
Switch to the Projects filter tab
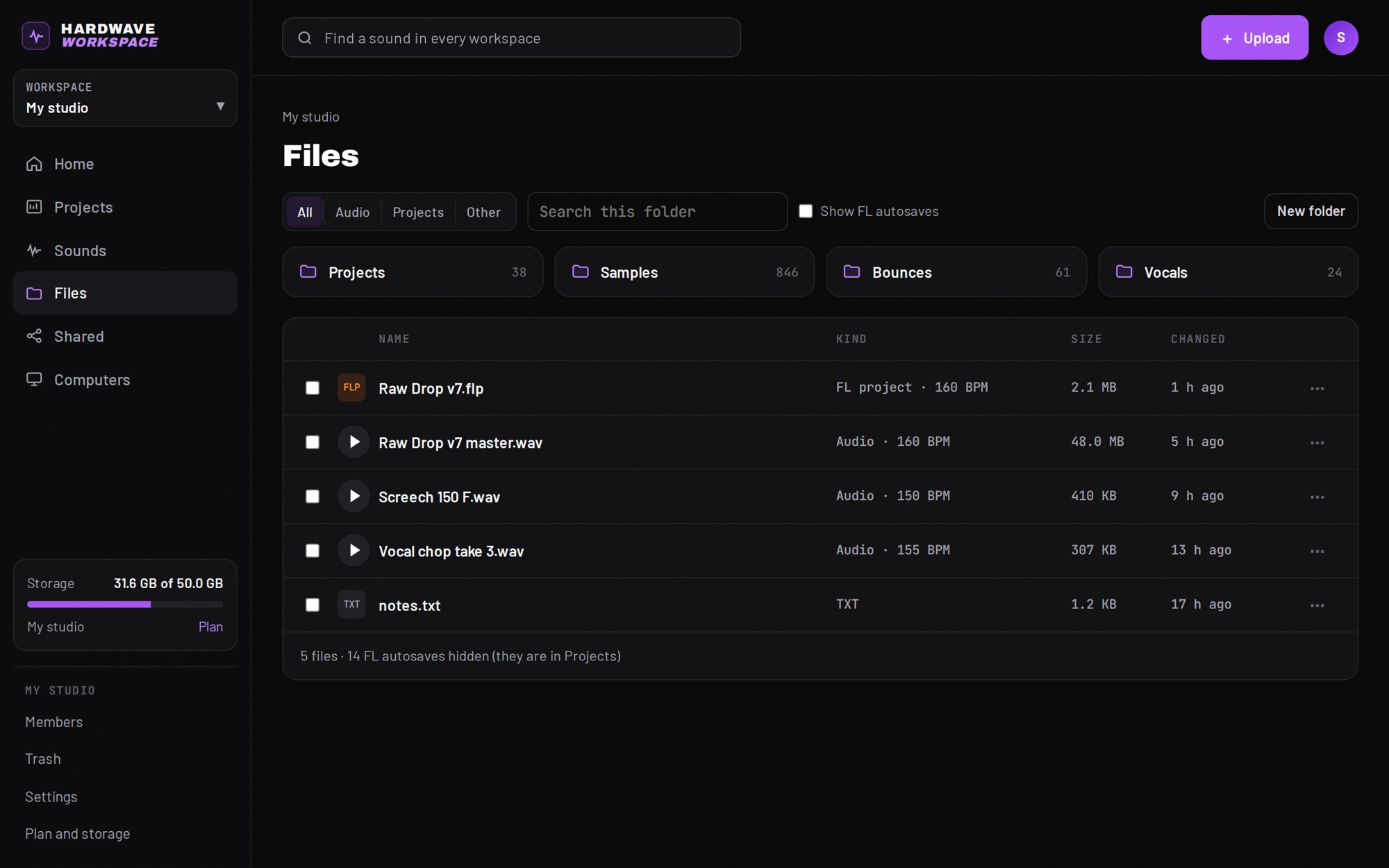tap(417, 212)
